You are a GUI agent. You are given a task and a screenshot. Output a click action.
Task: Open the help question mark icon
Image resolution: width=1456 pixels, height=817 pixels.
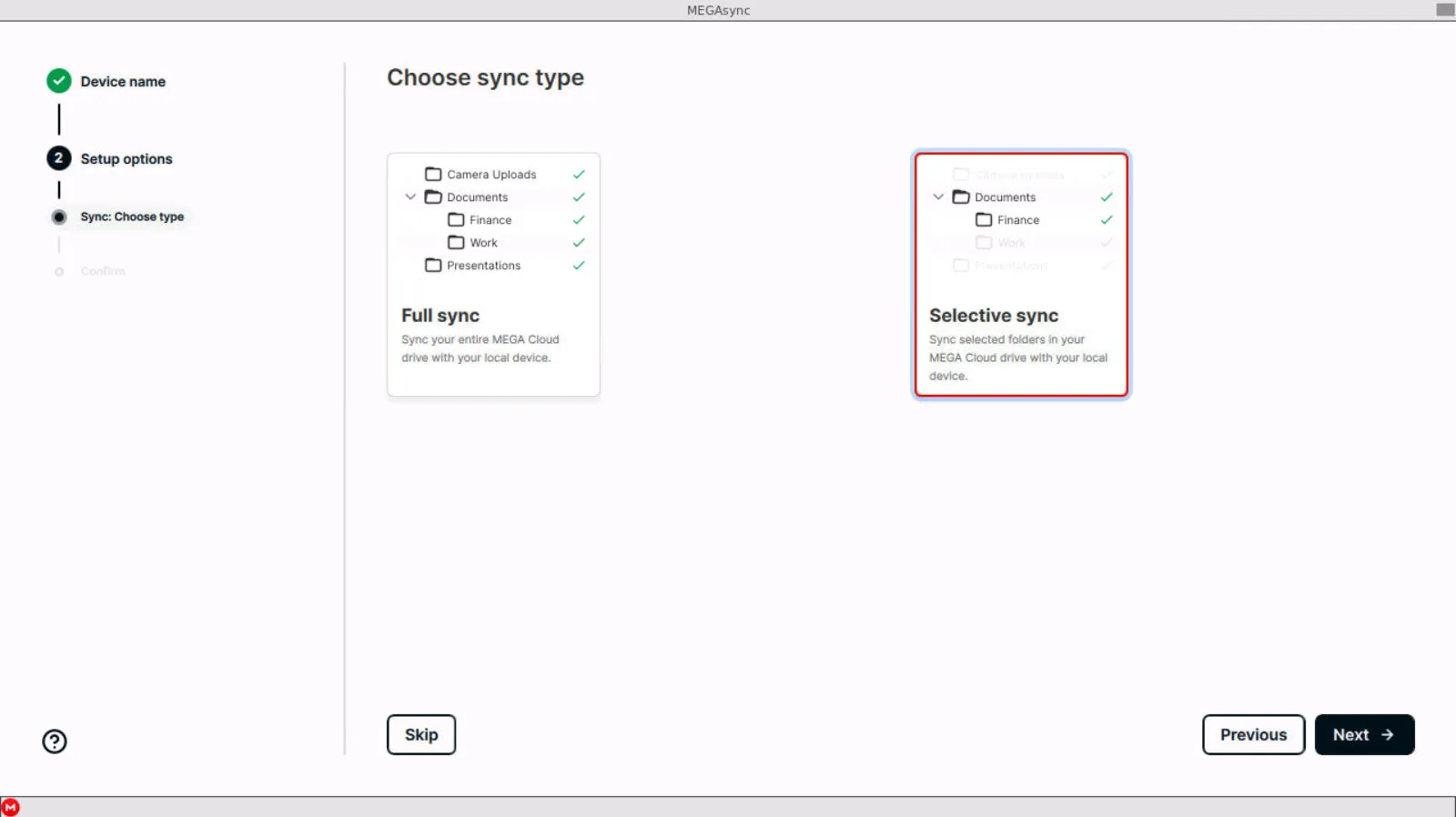55,741
